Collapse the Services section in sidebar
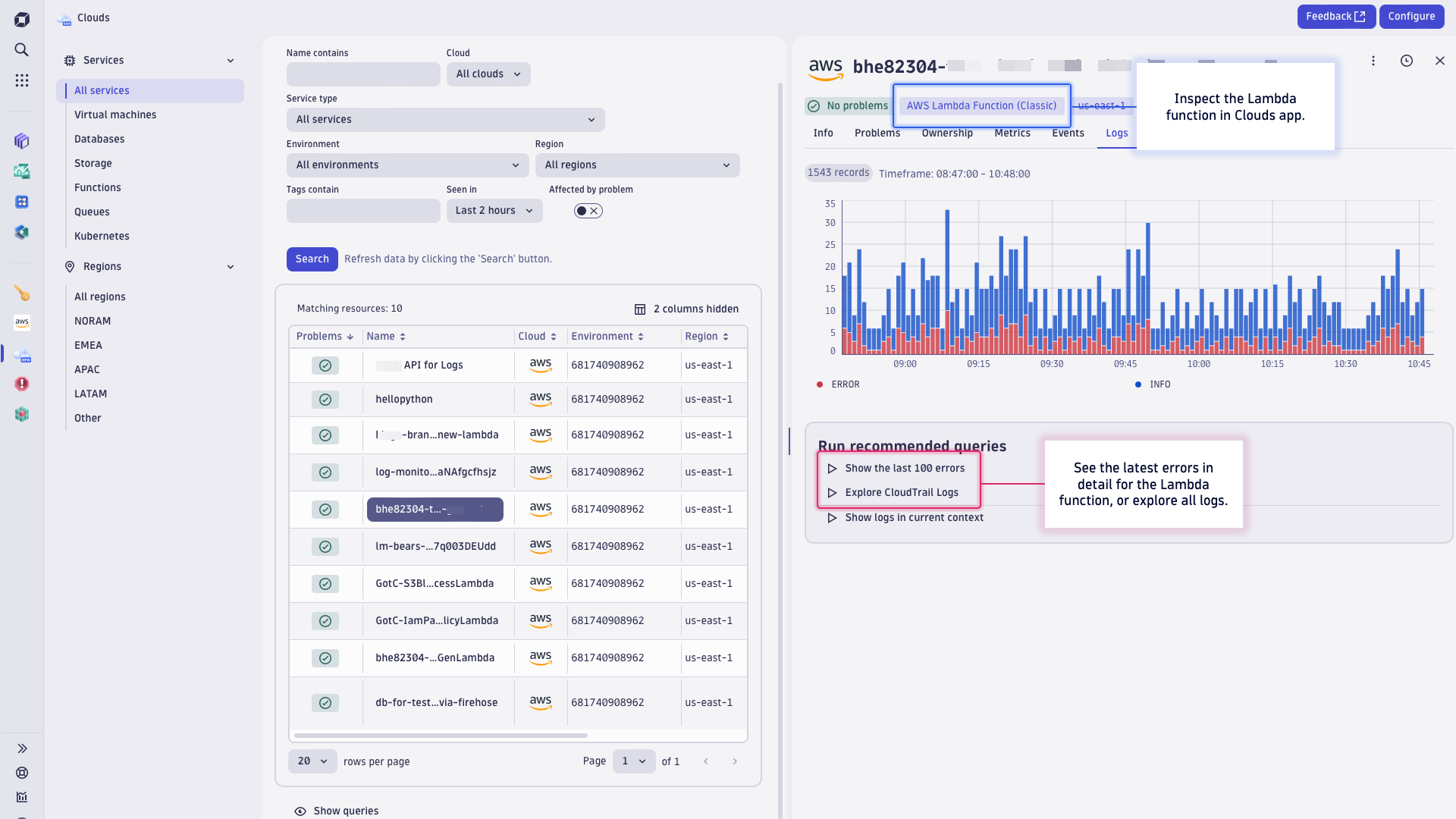The image size is (1456, 819). tap(231, 60)
